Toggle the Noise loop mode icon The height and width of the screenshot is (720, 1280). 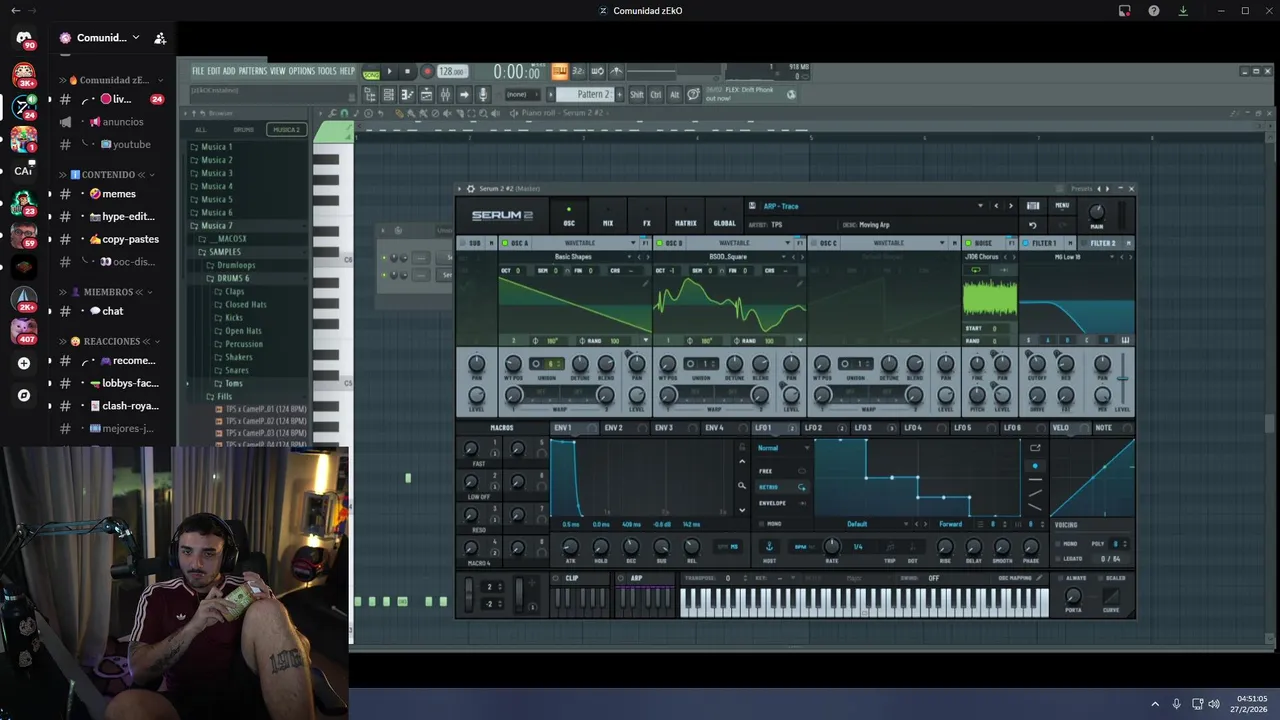click(976, 270)
